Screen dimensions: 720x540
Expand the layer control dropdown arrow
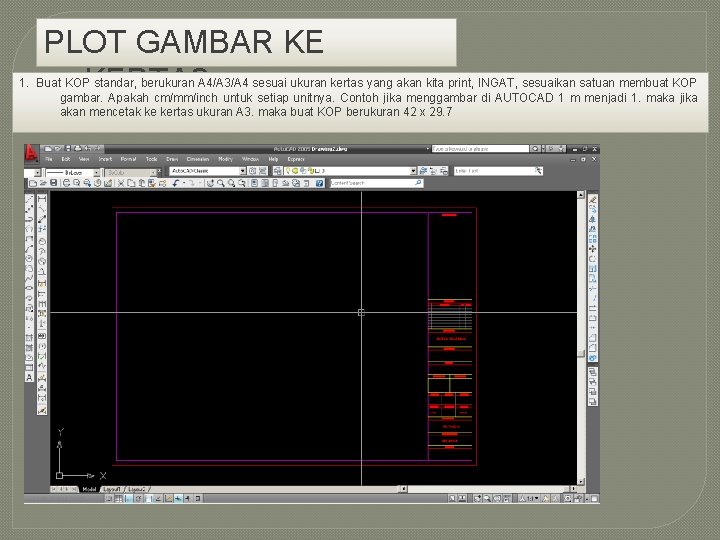click(x=413, y=171)
